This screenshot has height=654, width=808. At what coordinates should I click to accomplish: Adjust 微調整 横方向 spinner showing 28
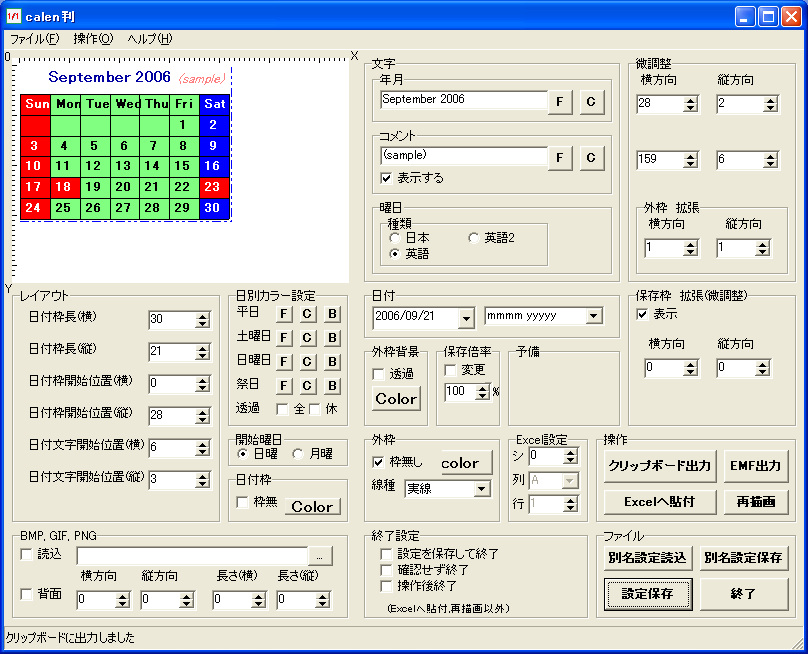[x=691, y=104]
